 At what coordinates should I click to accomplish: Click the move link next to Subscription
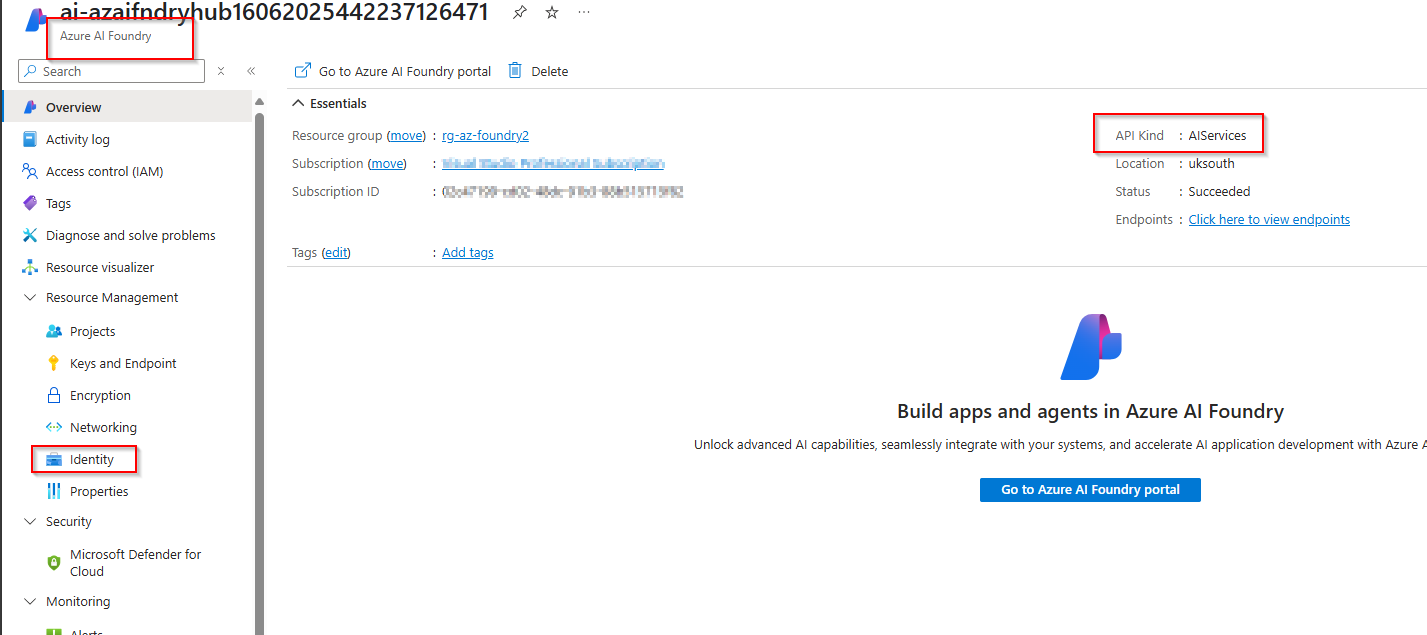point(387,163)
